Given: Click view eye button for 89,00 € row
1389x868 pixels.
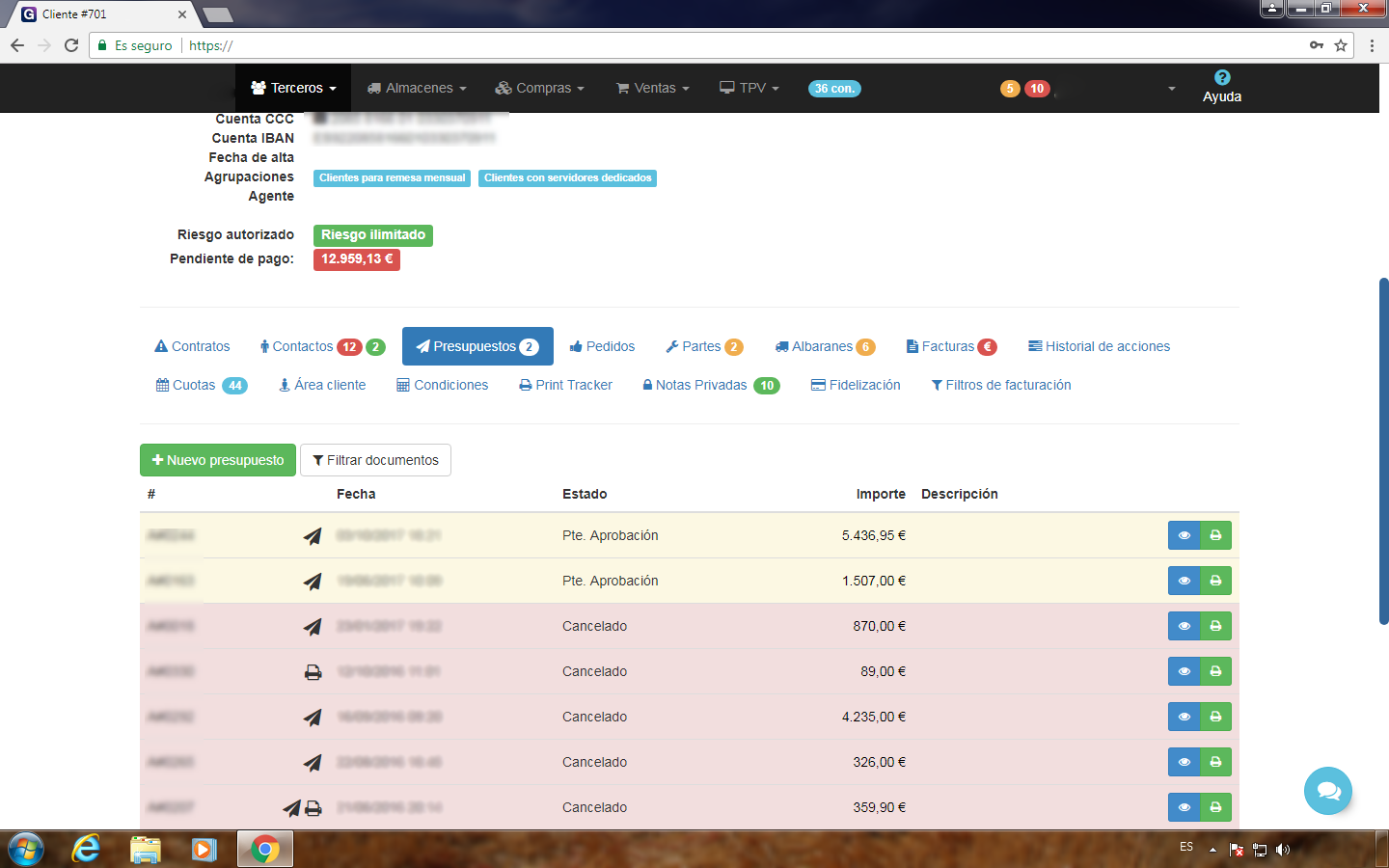Looking at the screenshot, I should (x=1184, y=671).
